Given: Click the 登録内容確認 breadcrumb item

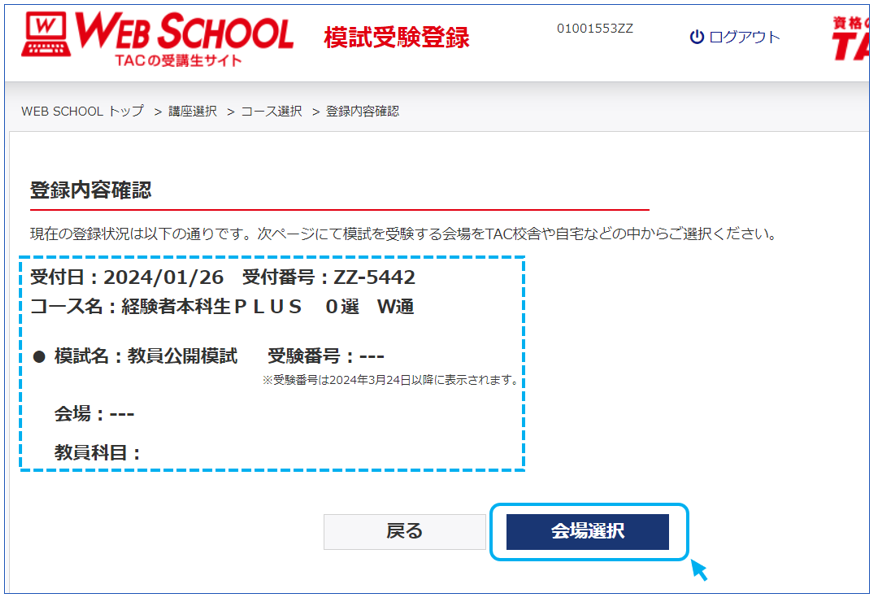Looking at the screenshot, I should [x=362, y=111].
